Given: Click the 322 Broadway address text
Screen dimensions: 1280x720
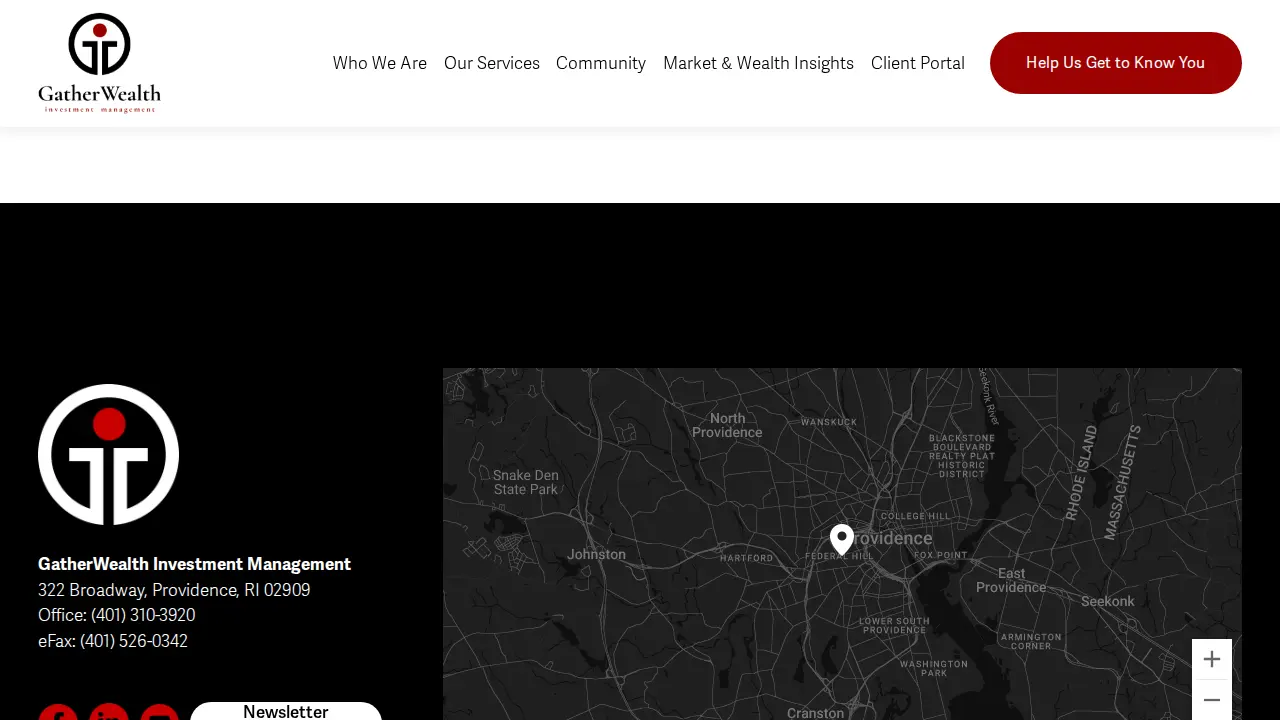Looking at the screenshot, I should [x=174, y=590].
